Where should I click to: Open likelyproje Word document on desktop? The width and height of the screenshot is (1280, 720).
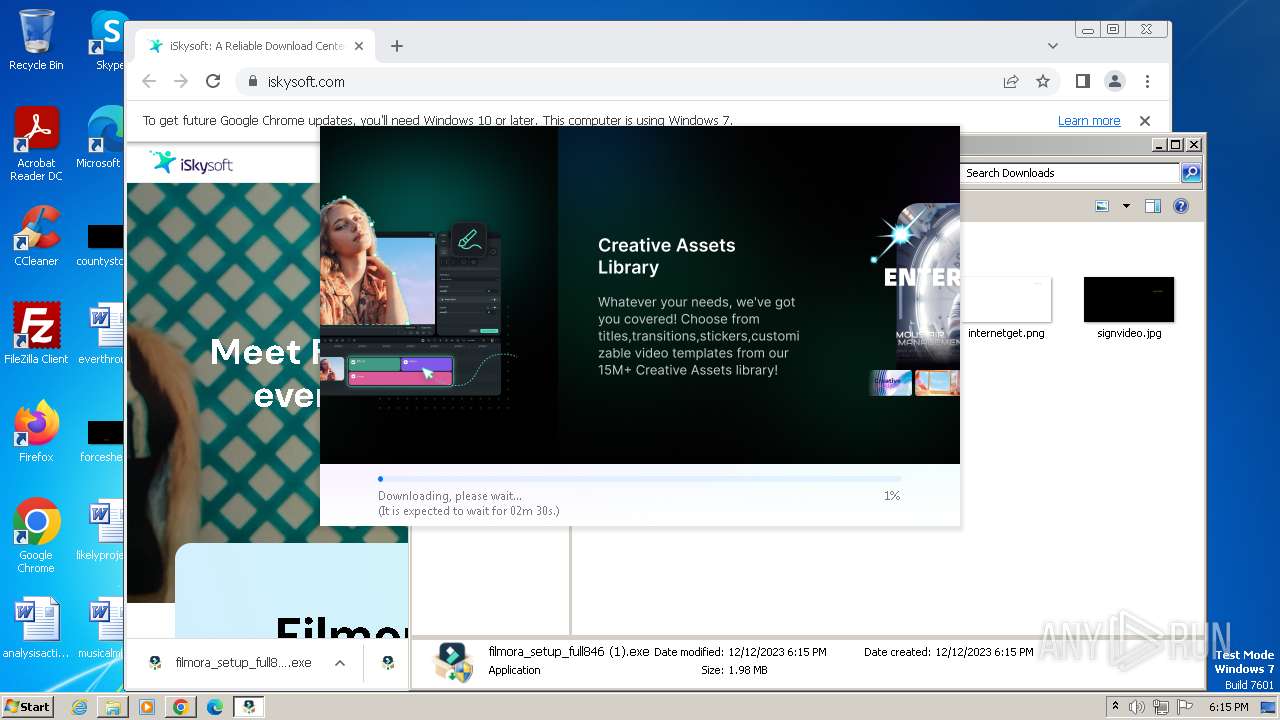point(100,531)
